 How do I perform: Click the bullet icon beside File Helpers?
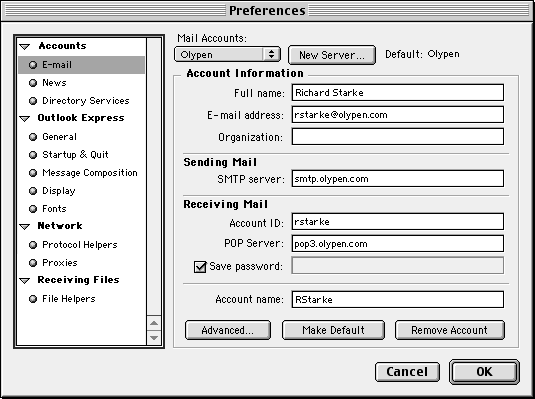33,299
